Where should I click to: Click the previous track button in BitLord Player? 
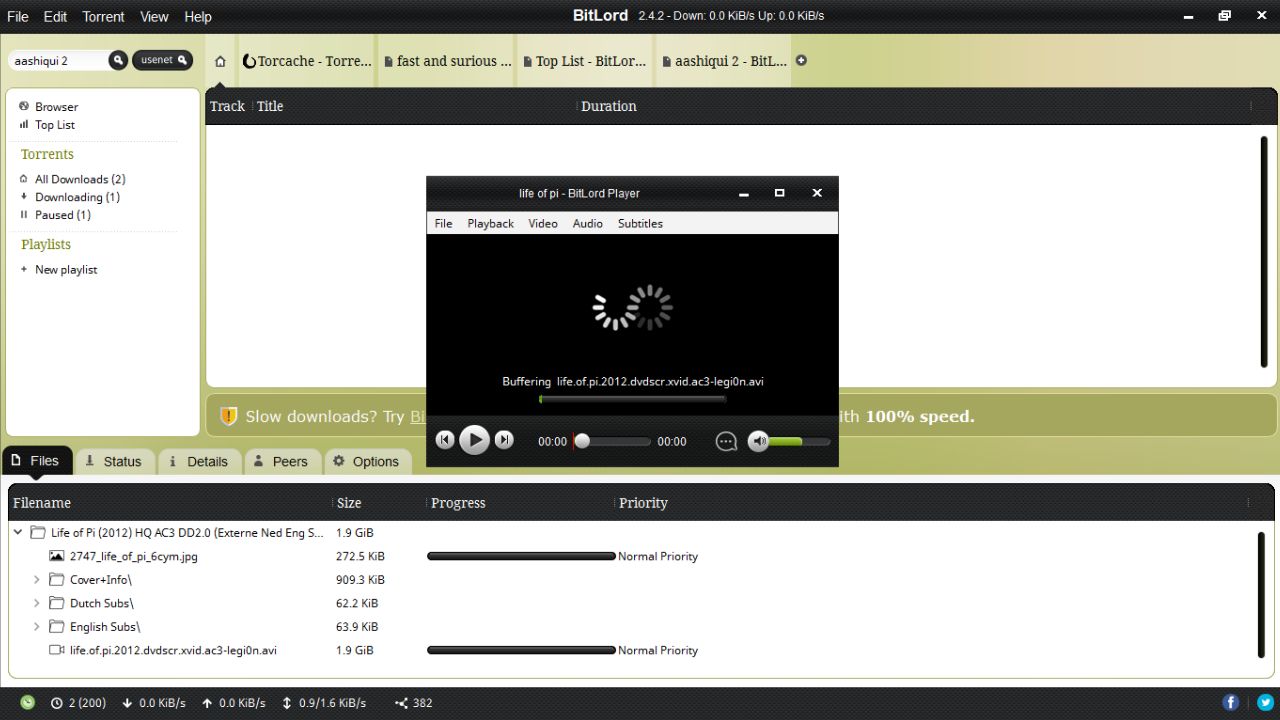[x=445, y=440]
